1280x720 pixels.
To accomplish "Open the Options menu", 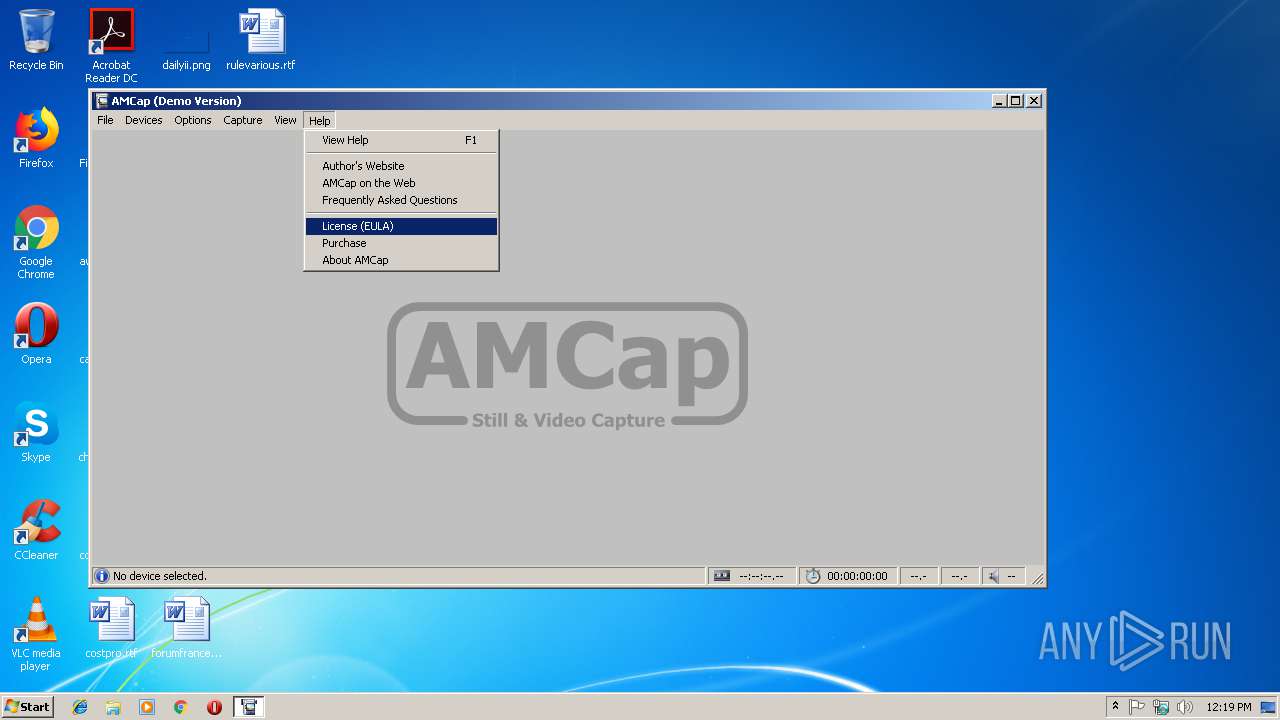I will pos(193,120).
